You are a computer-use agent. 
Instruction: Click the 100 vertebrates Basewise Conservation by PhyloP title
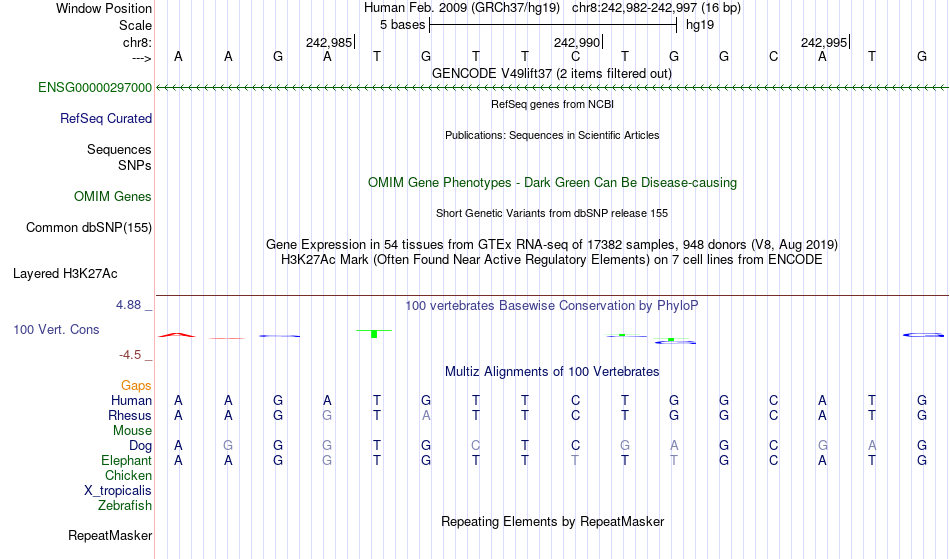pos(552,306)
